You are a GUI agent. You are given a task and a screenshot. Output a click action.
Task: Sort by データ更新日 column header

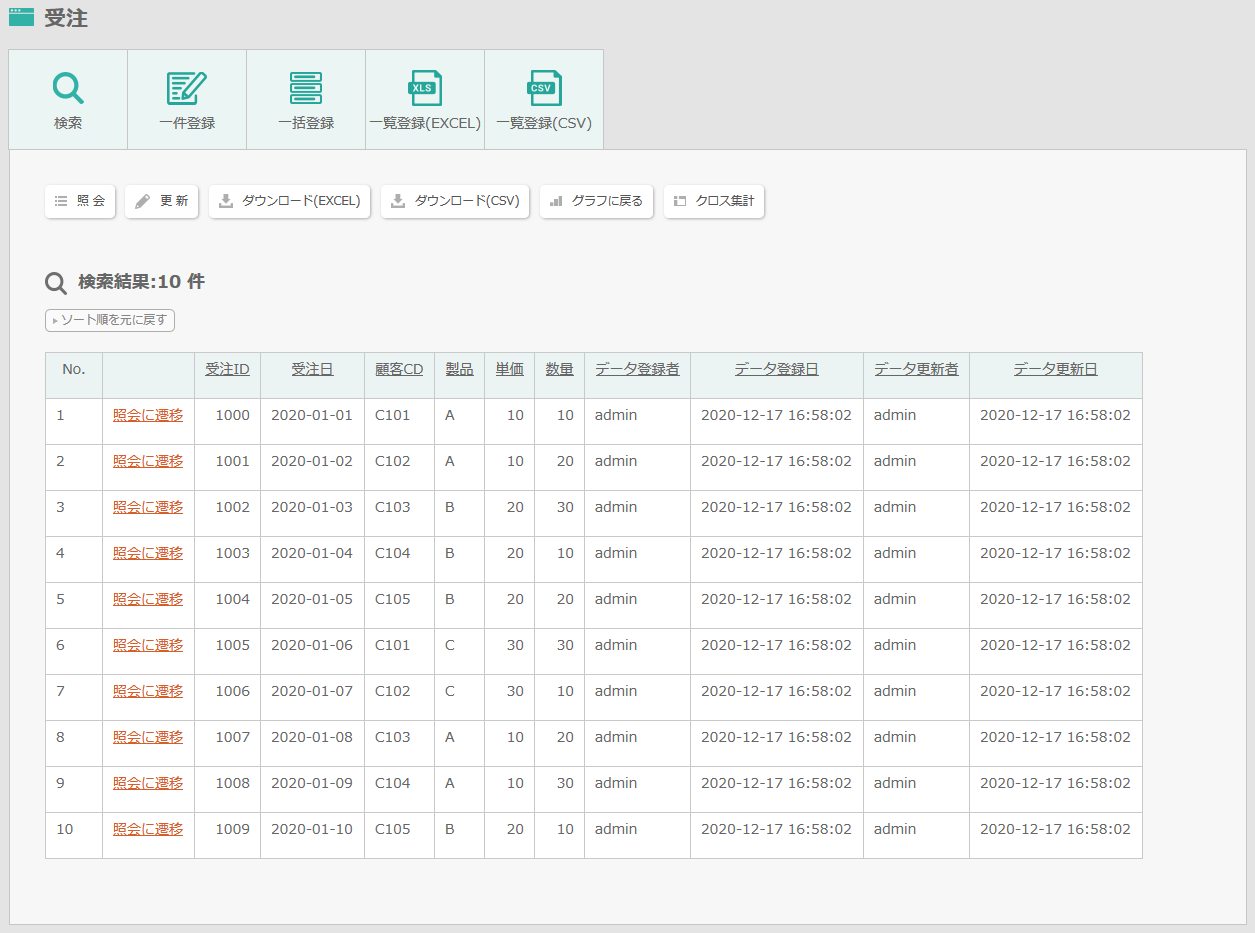tap(1055, 369)
